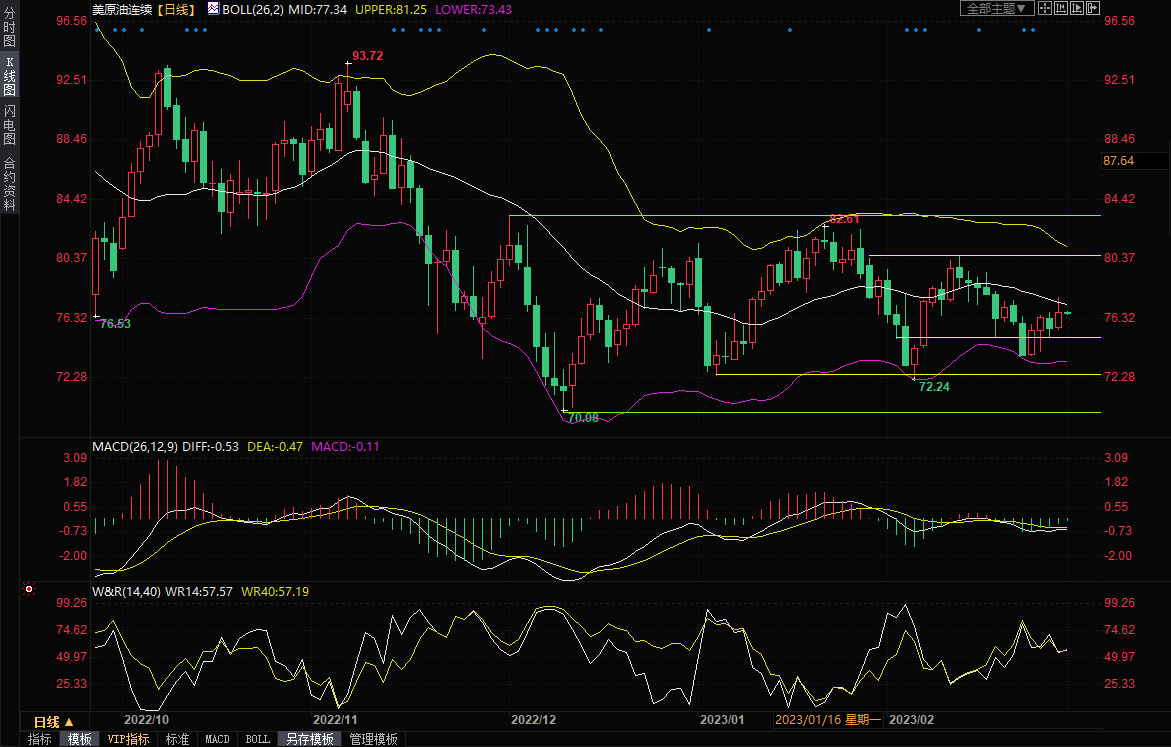The image size is (1171, 747).
Task: Apply the MACD template
Action: pos(217,739)
